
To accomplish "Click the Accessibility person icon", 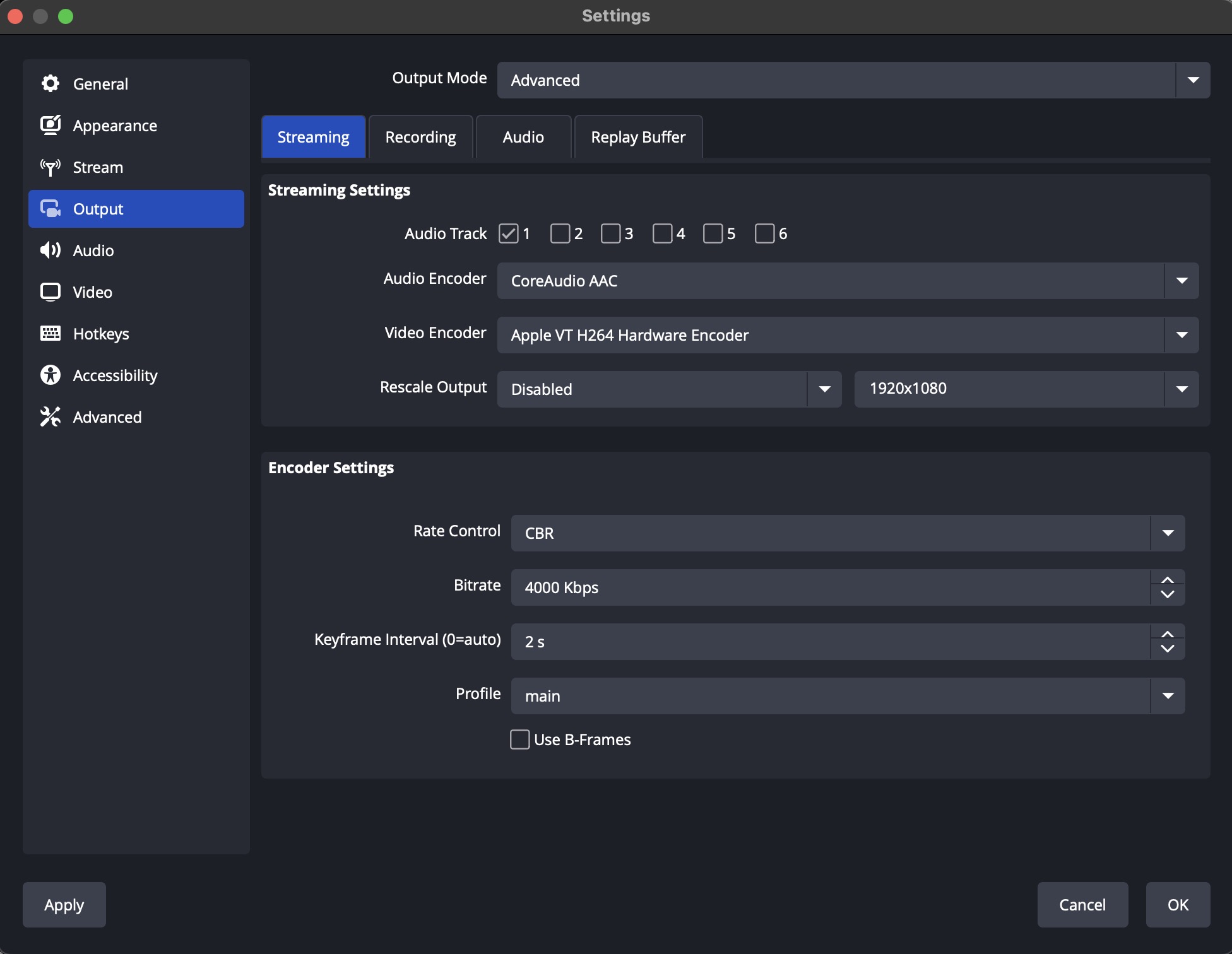I will [x=50, y=375].
